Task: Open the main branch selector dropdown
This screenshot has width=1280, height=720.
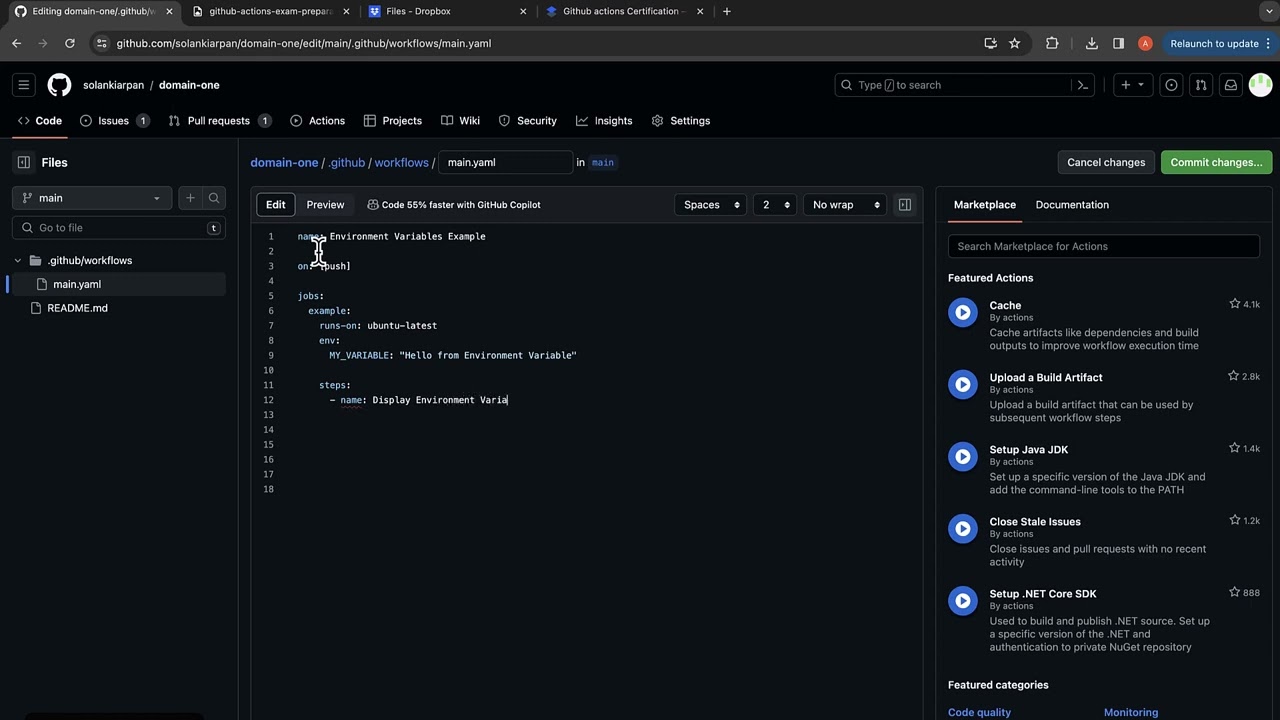Action: pyautogui.click(x=92, y=198)
